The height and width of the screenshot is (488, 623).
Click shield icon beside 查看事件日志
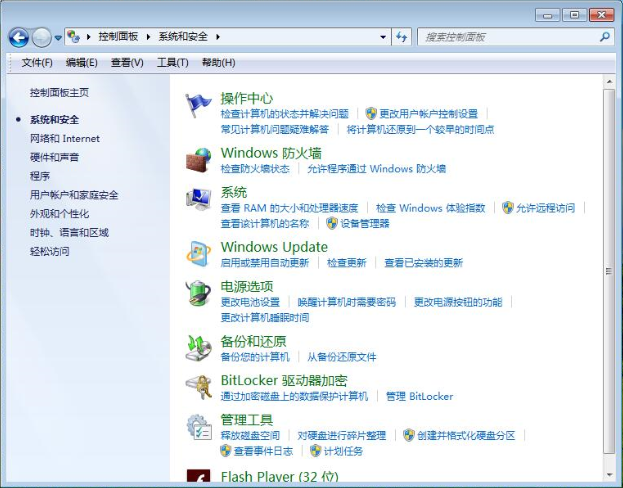225,451
